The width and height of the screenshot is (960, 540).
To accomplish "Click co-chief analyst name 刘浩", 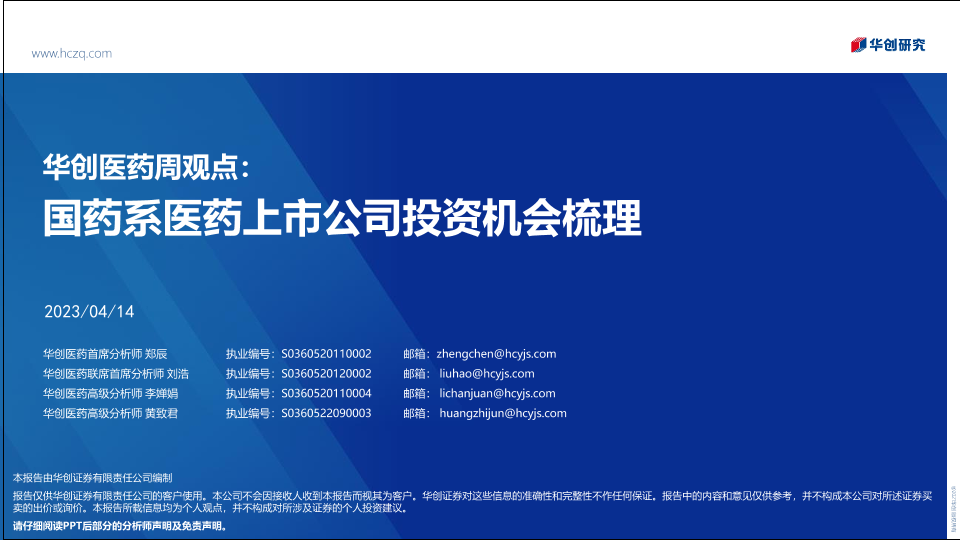I will pyautogui.click(x=177, y=374).
